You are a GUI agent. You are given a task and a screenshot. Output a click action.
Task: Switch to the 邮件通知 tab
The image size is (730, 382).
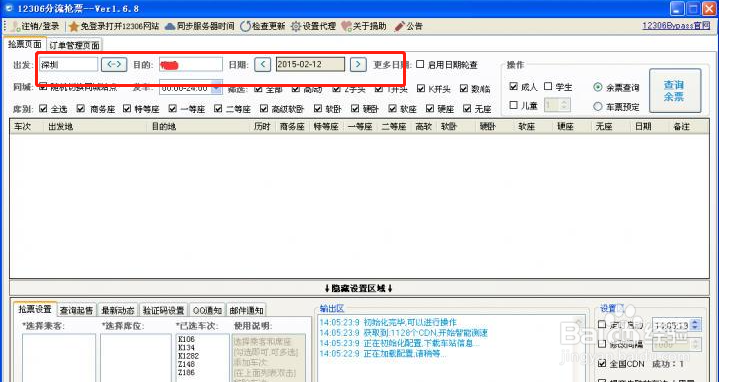pyautogui.click(x=246, y=310)
